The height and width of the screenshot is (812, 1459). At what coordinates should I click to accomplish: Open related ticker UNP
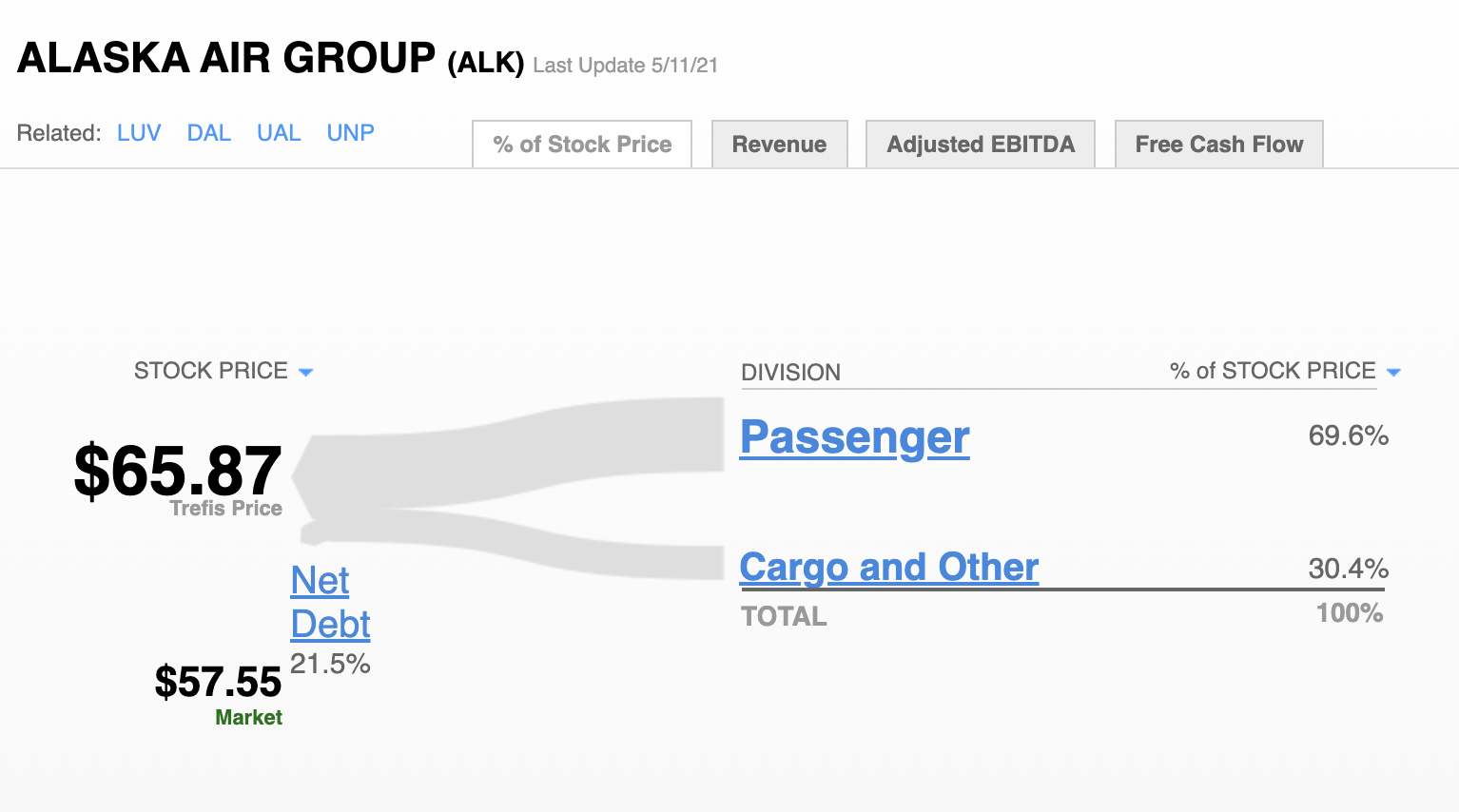coord(350,133)
